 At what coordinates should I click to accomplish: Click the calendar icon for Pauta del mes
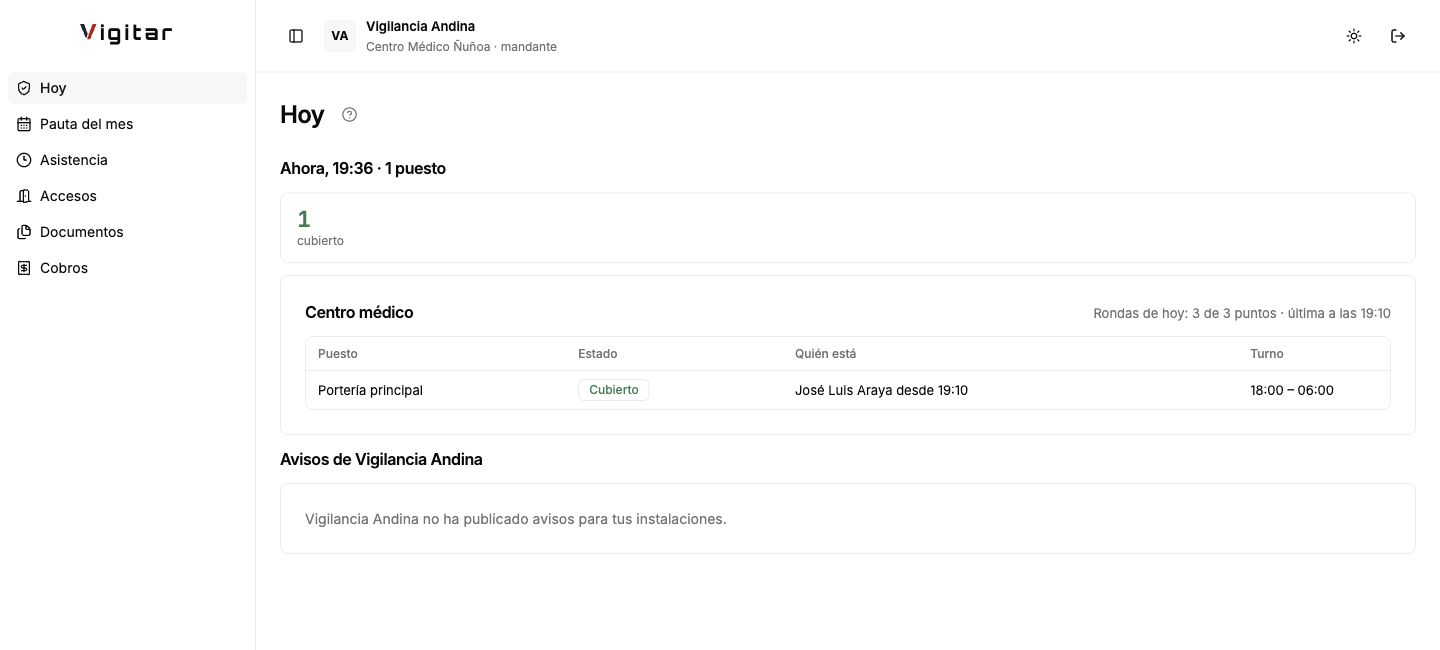24,124
